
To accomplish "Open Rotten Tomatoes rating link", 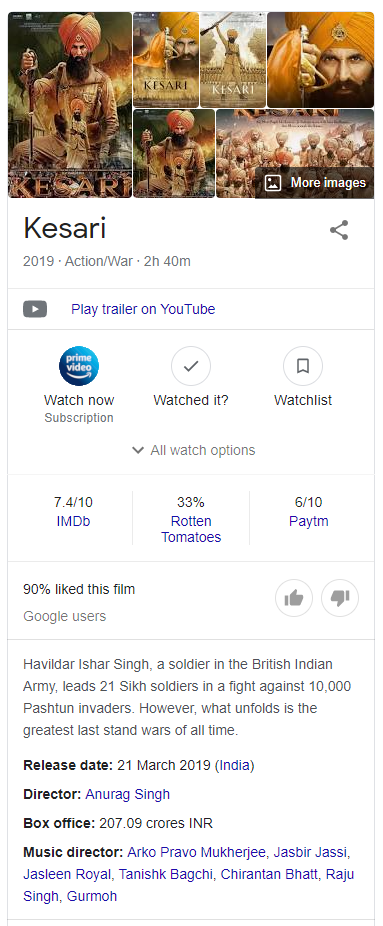I will click(191, 529).
